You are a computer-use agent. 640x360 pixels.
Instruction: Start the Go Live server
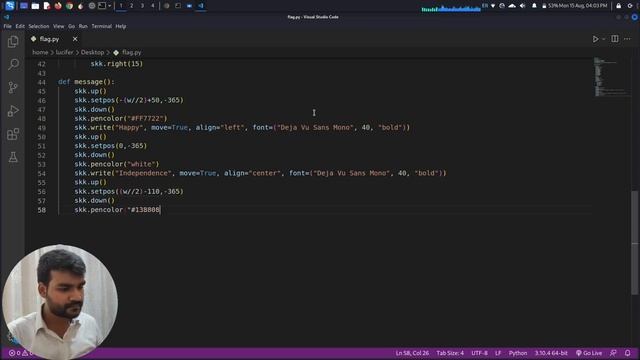click(589, 353)
